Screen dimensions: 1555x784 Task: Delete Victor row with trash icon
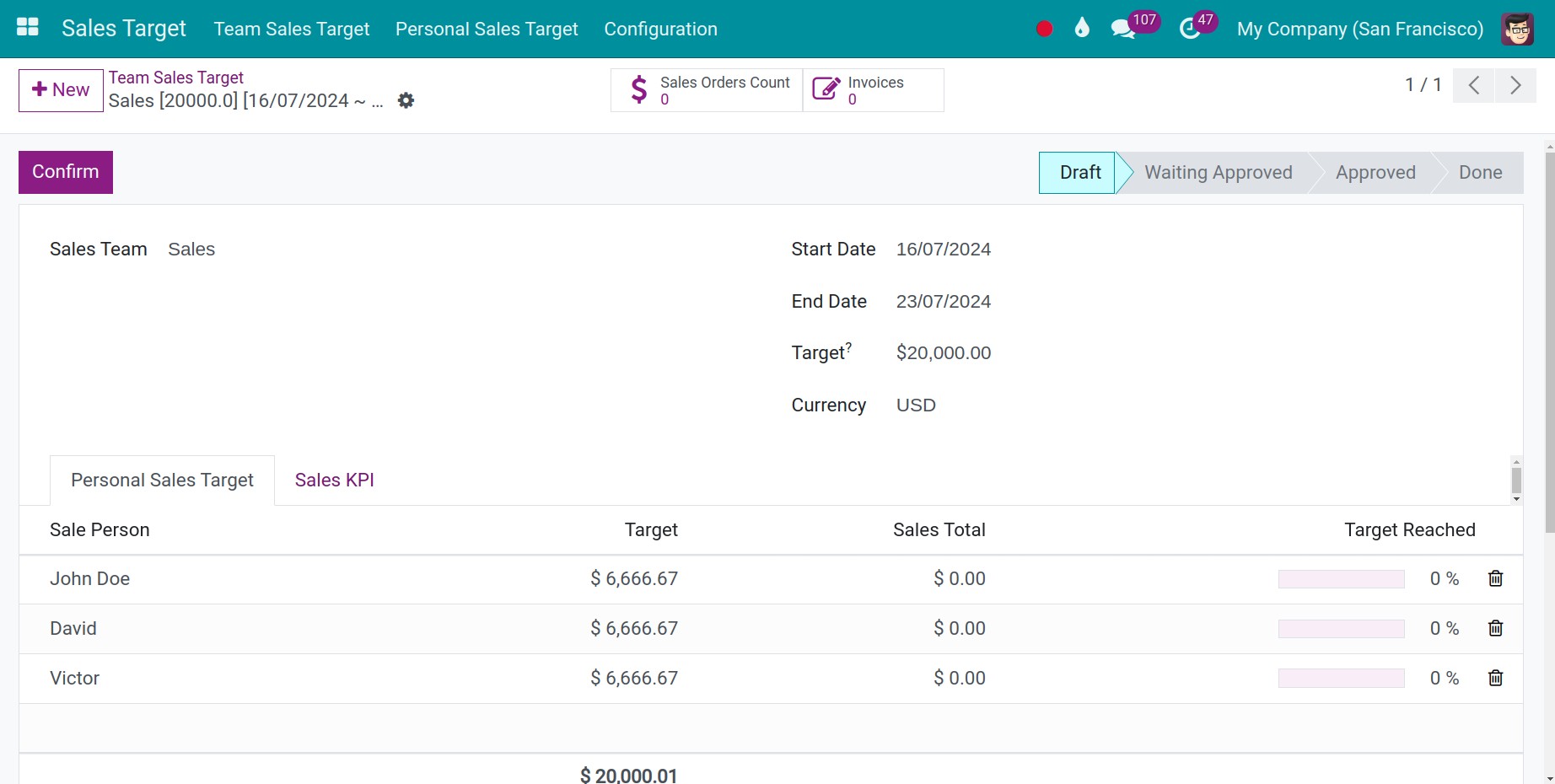point(1495,678)
